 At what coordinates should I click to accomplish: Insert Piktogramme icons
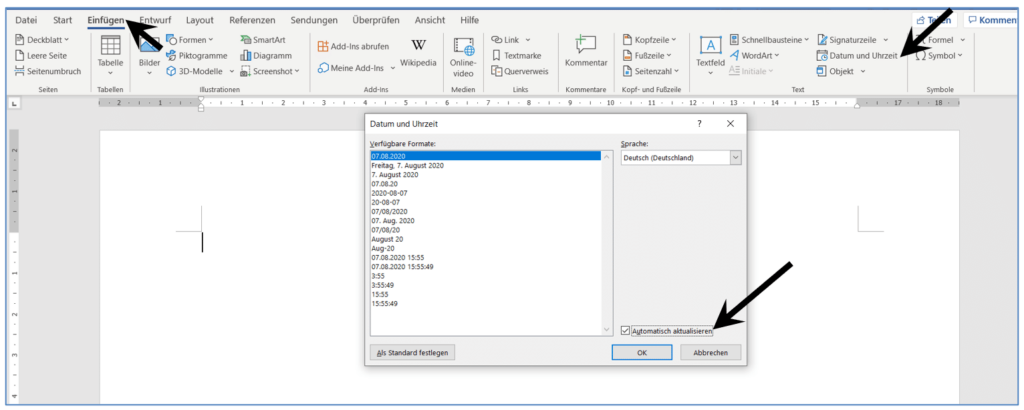coord(197,55)
